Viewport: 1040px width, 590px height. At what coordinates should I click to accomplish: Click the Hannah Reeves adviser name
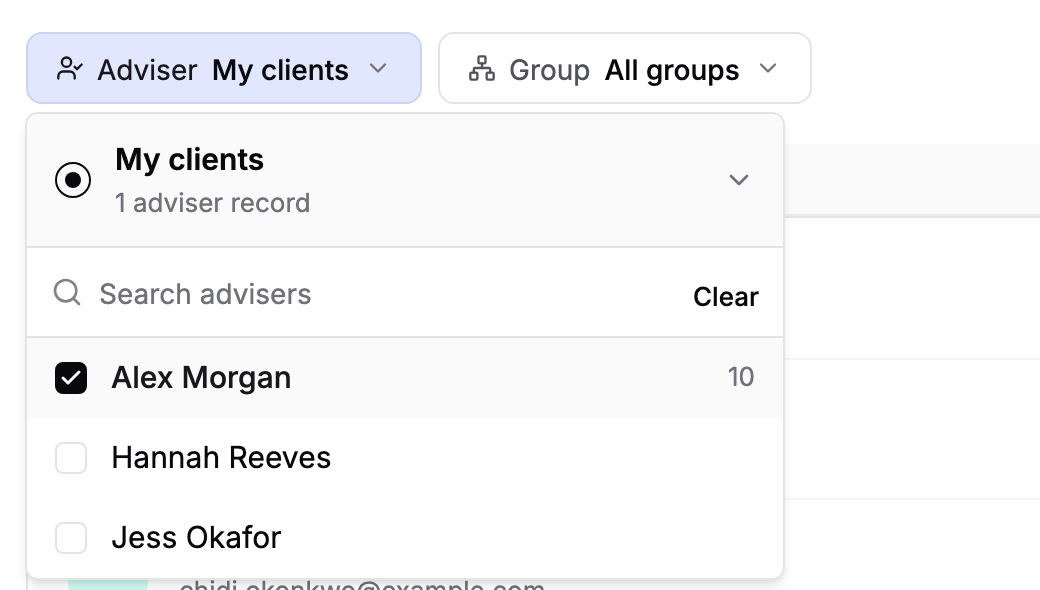tap(221, 458)
